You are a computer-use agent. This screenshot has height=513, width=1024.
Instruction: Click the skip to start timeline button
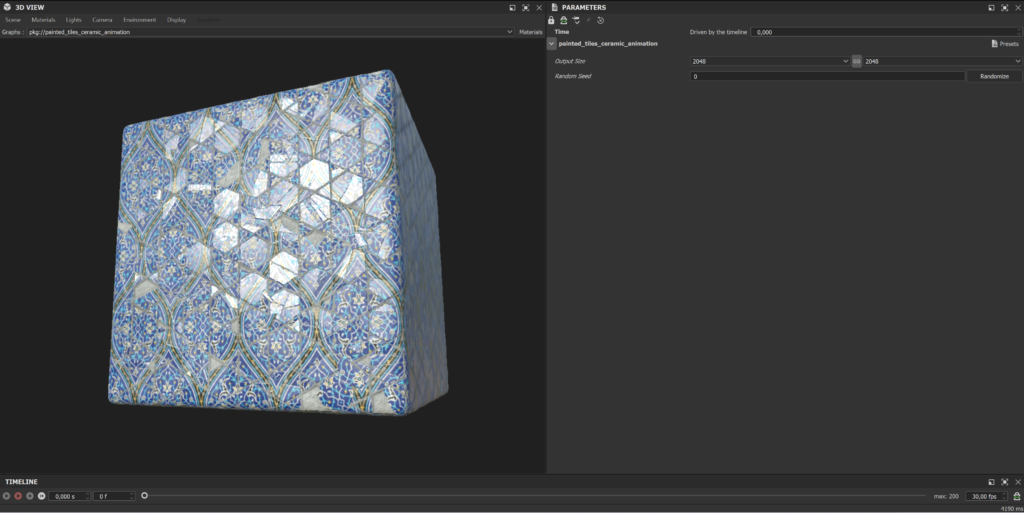point(41,496)
